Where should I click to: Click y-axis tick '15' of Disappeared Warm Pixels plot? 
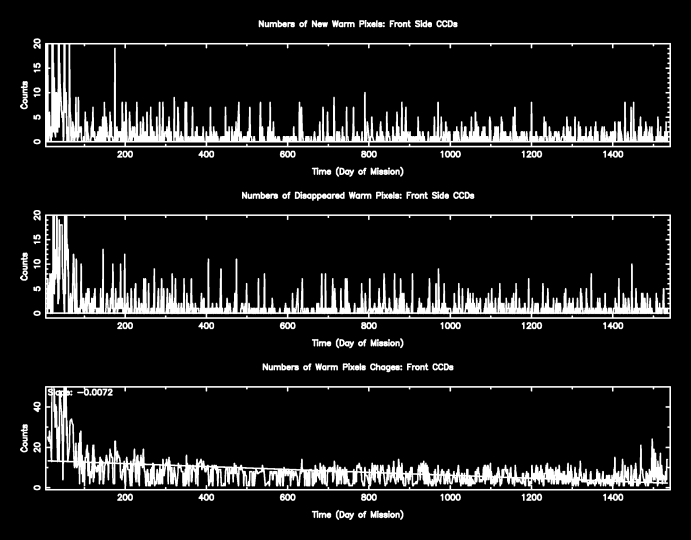pos(37,239)
